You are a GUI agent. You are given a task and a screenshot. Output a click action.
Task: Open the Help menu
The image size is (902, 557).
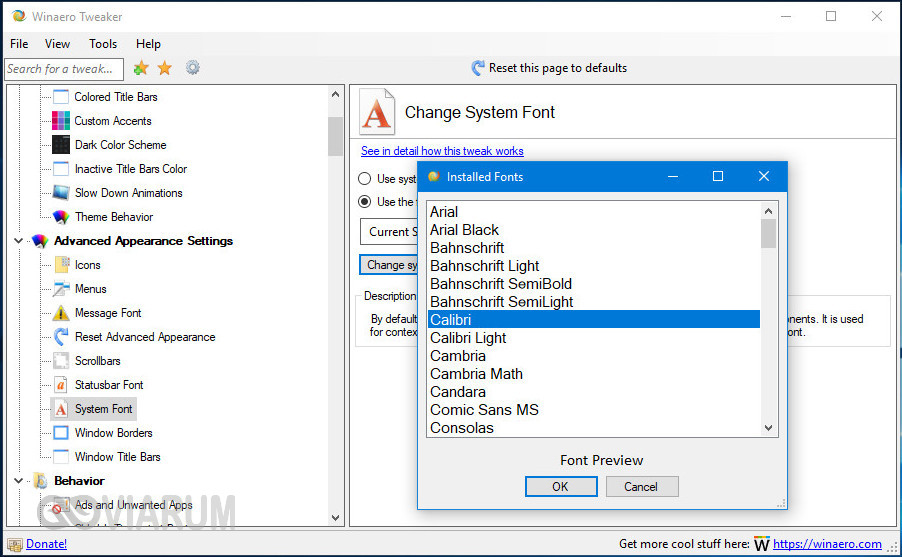pos(148,44)
